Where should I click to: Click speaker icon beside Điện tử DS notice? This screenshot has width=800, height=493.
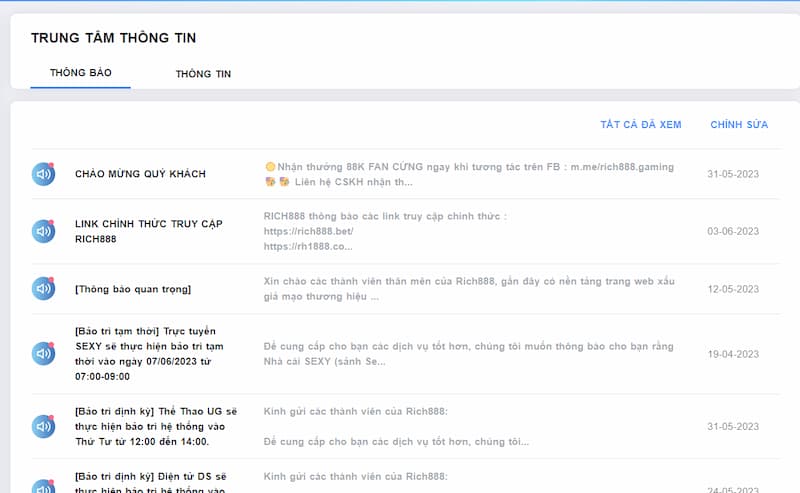43,484
